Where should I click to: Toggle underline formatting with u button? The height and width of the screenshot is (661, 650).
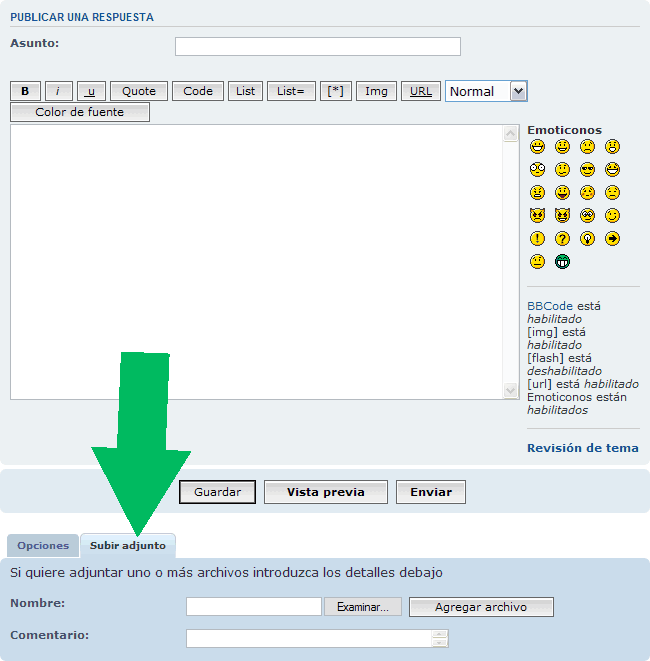pyautogui.click(x=92, y=91)
